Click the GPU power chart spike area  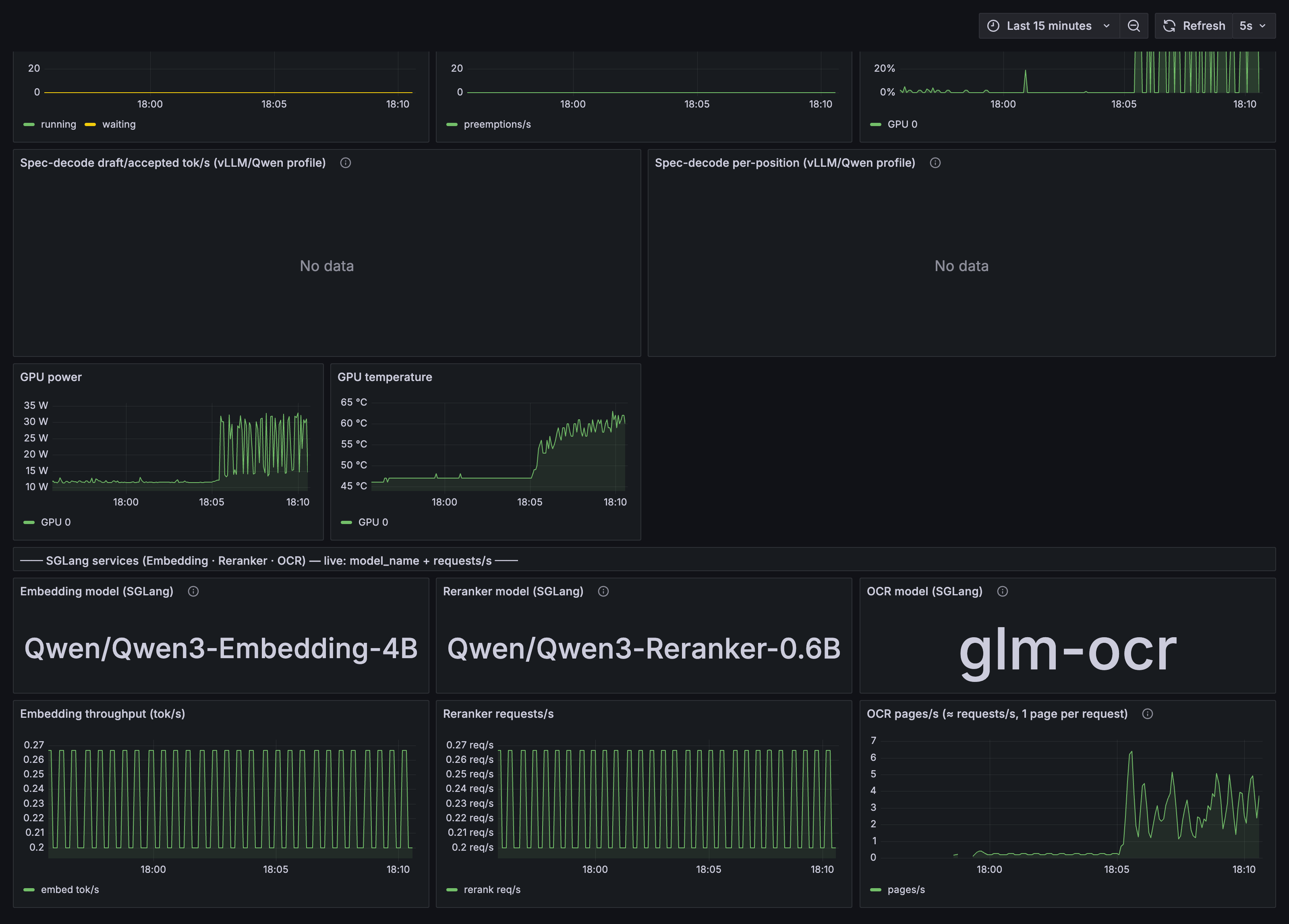(263, 446)
